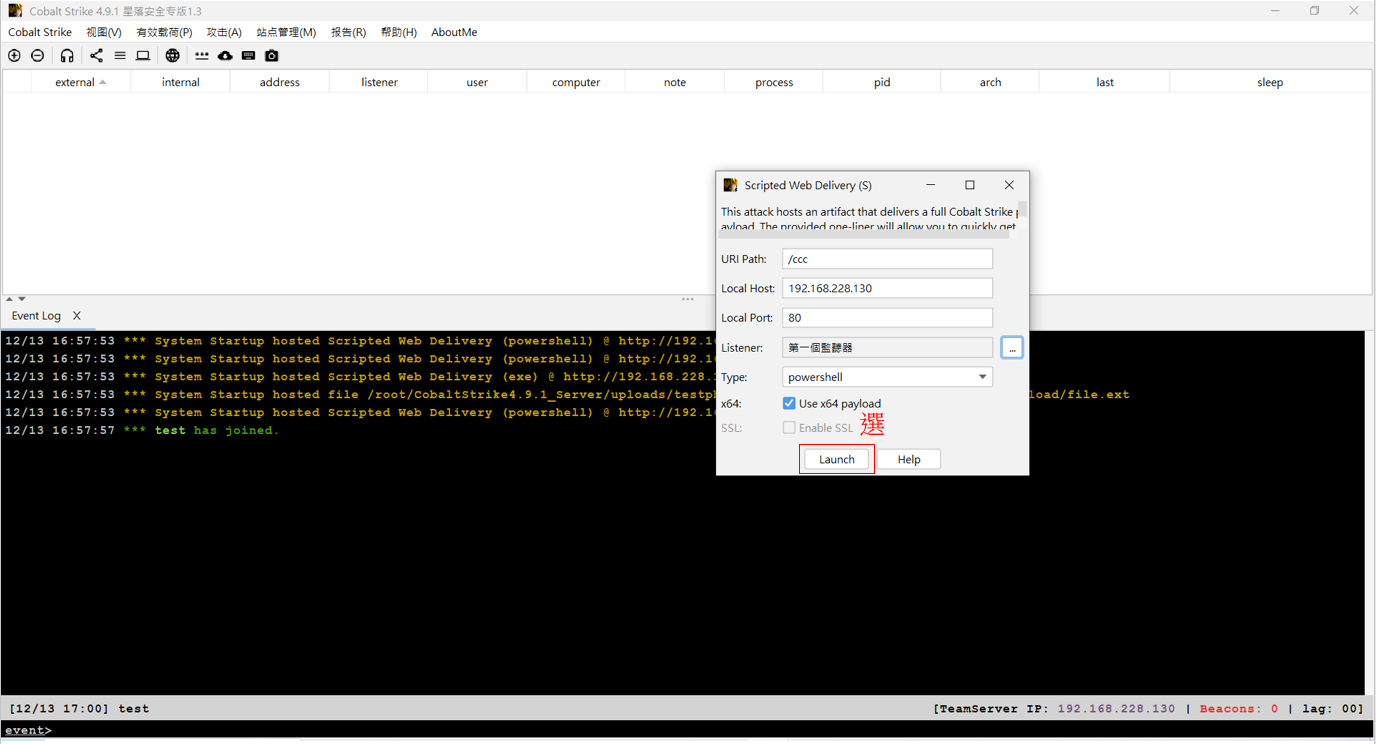Click the listener browse ellipsis button
The height and width of the screenshot is (744, 1376).
(x=1012, y=348)
